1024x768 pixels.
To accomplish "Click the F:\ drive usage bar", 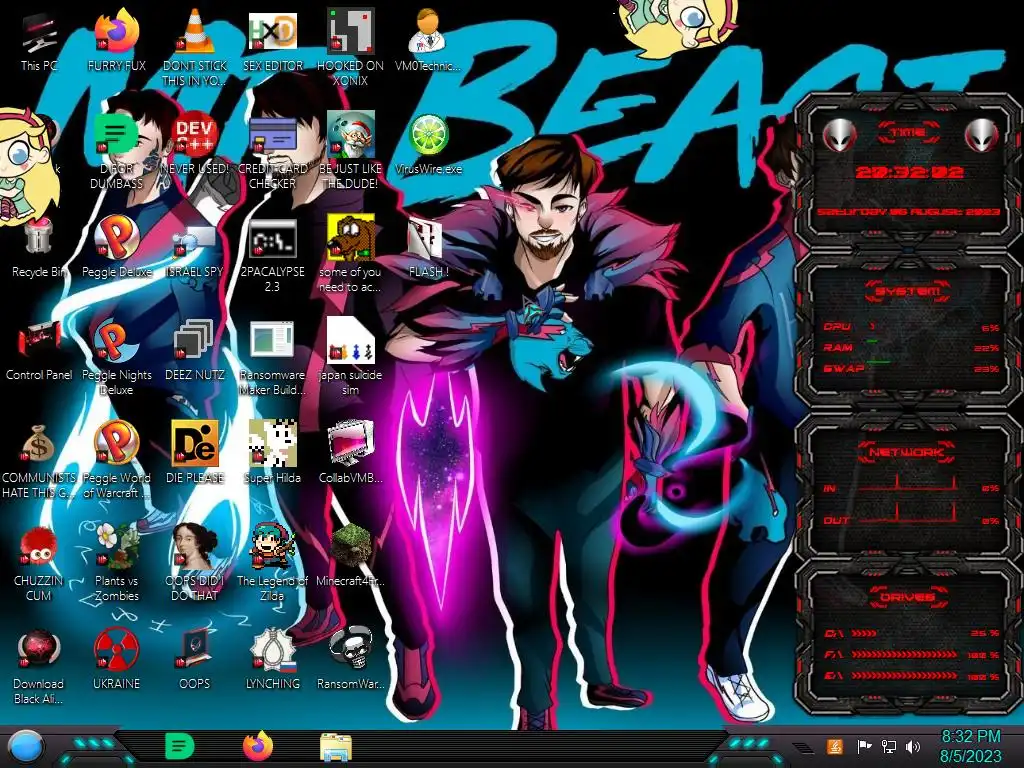I will coord(911,654).
